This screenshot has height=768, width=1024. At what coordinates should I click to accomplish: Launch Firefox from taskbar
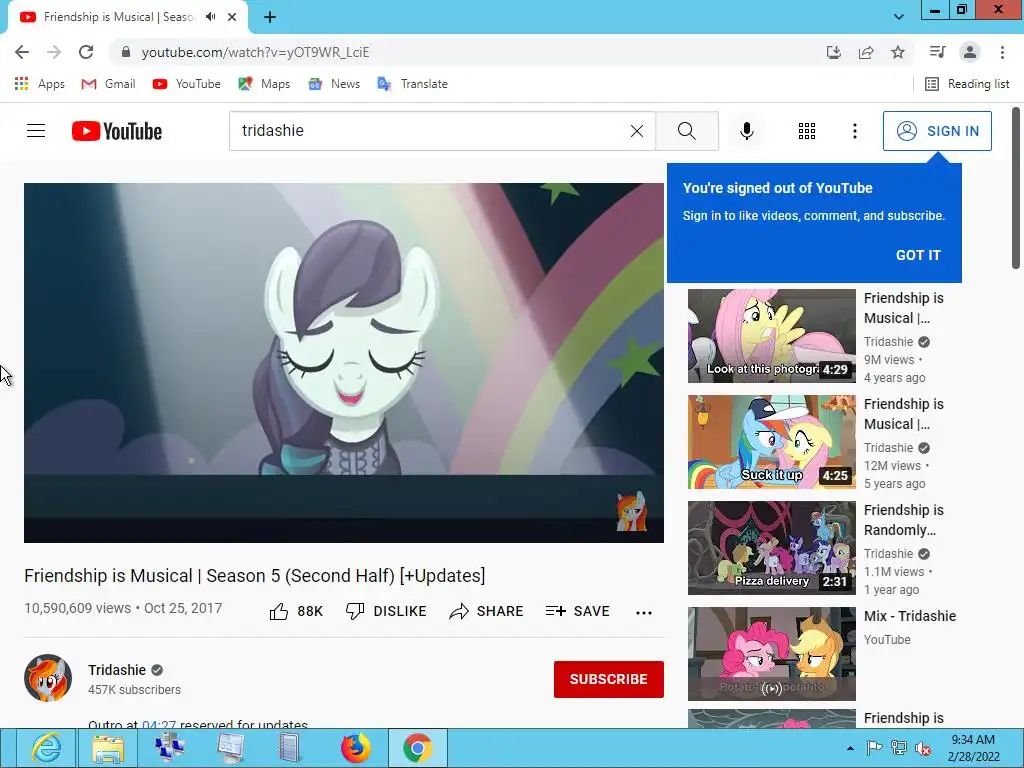pos(355,748)
